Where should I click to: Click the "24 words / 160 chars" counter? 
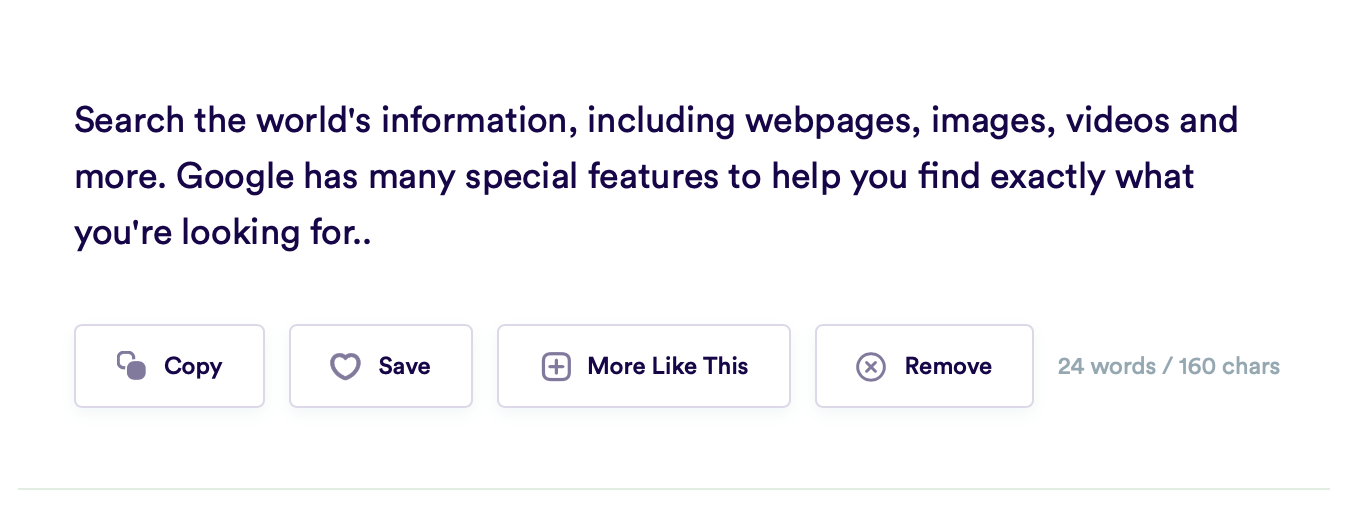tap(1169, 366)
